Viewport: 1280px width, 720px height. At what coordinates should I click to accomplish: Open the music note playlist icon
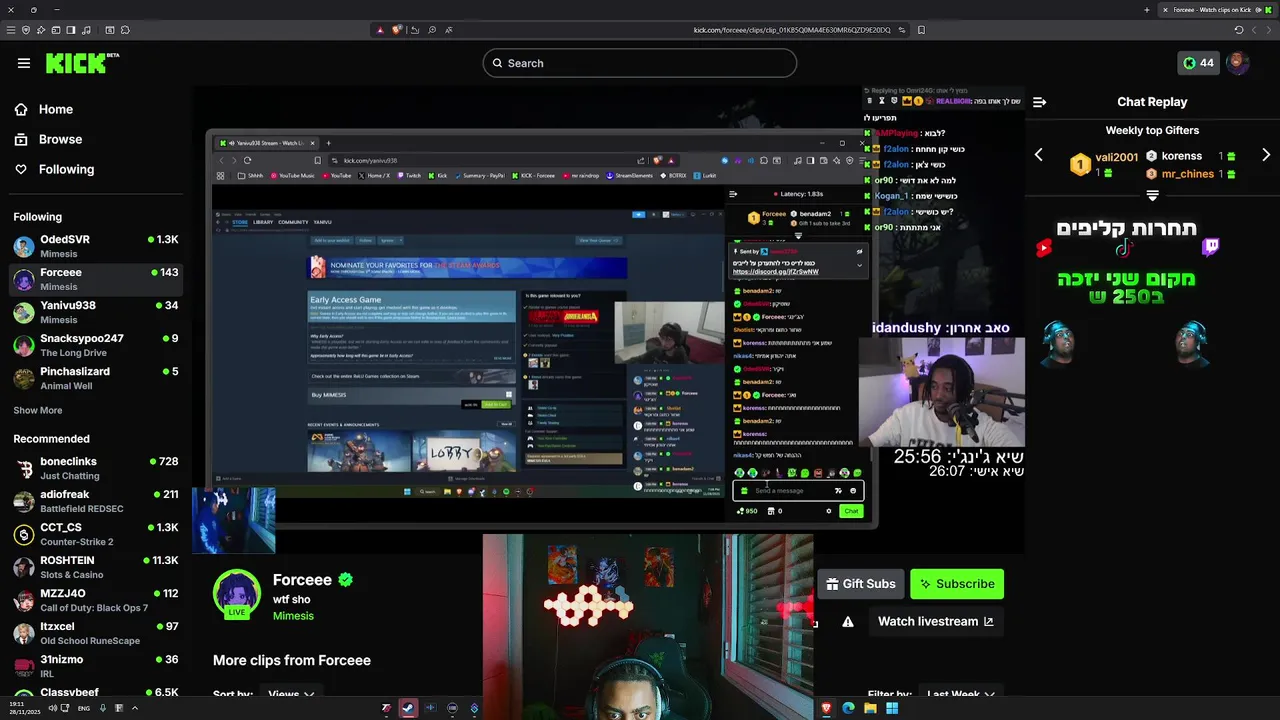point(86,30)
